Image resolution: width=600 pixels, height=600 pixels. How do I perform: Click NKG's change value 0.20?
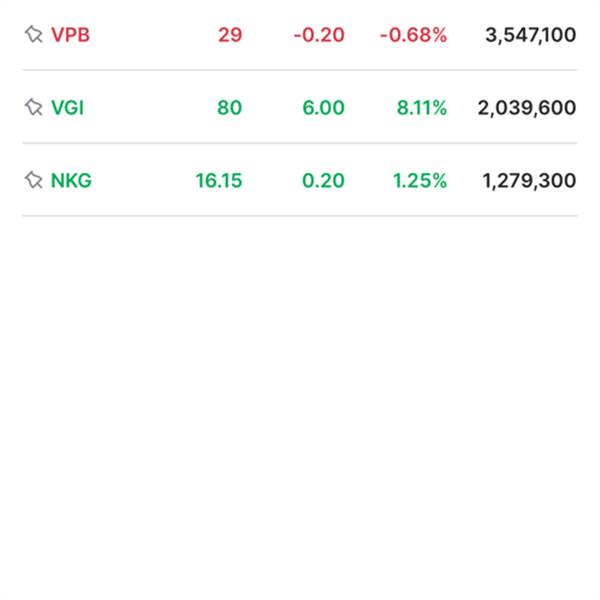point(323,181)
